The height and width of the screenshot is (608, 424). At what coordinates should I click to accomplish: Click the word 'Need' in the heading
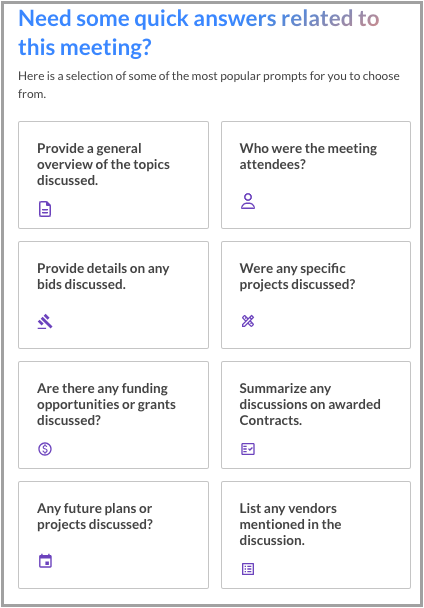click(x=44, y=18)
